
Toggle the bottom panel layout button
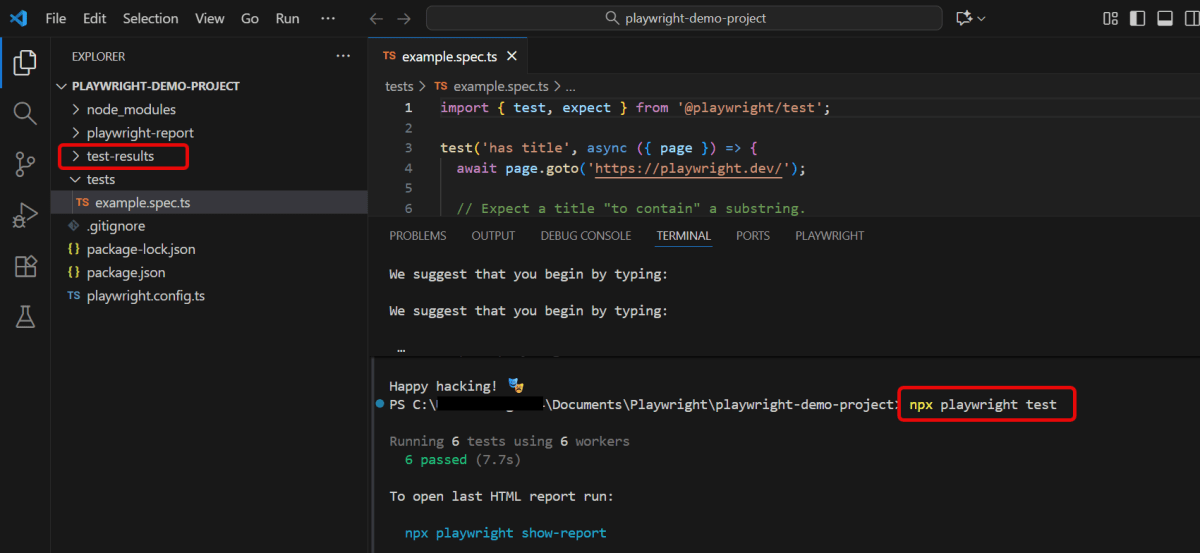click(x=1164, y=18)
